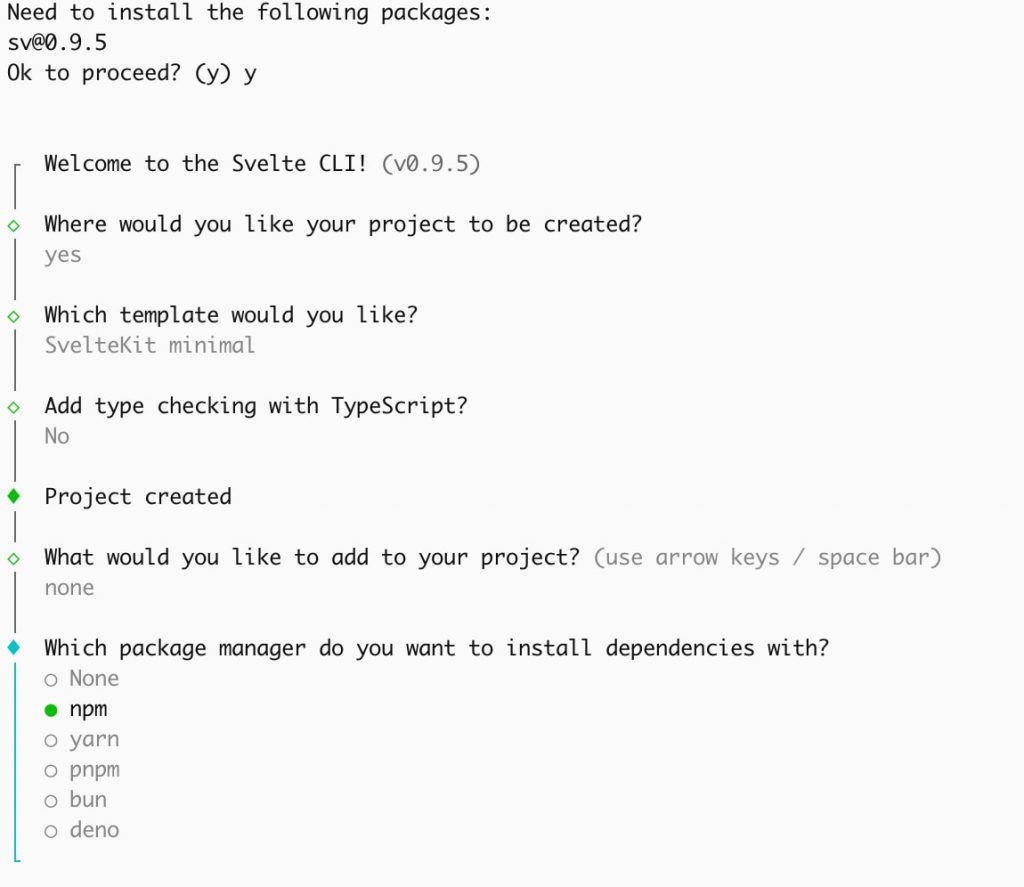Click the filled green diamond by Project created

point(14,496)
